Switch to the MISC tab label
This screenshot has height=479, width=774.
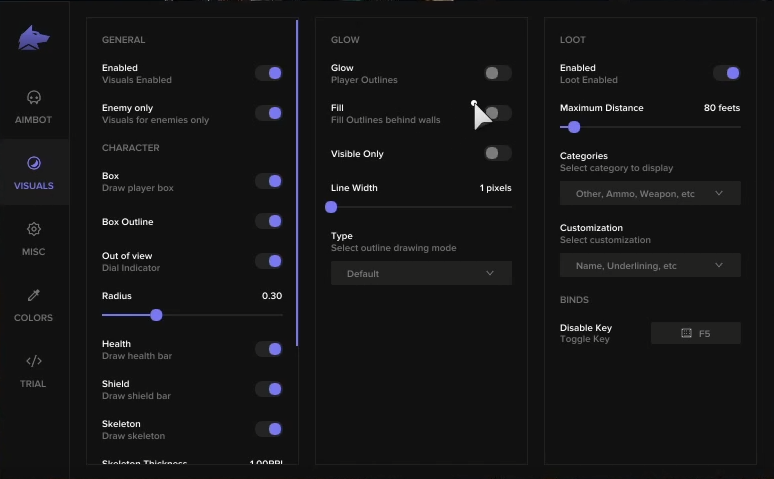point(34,252)
